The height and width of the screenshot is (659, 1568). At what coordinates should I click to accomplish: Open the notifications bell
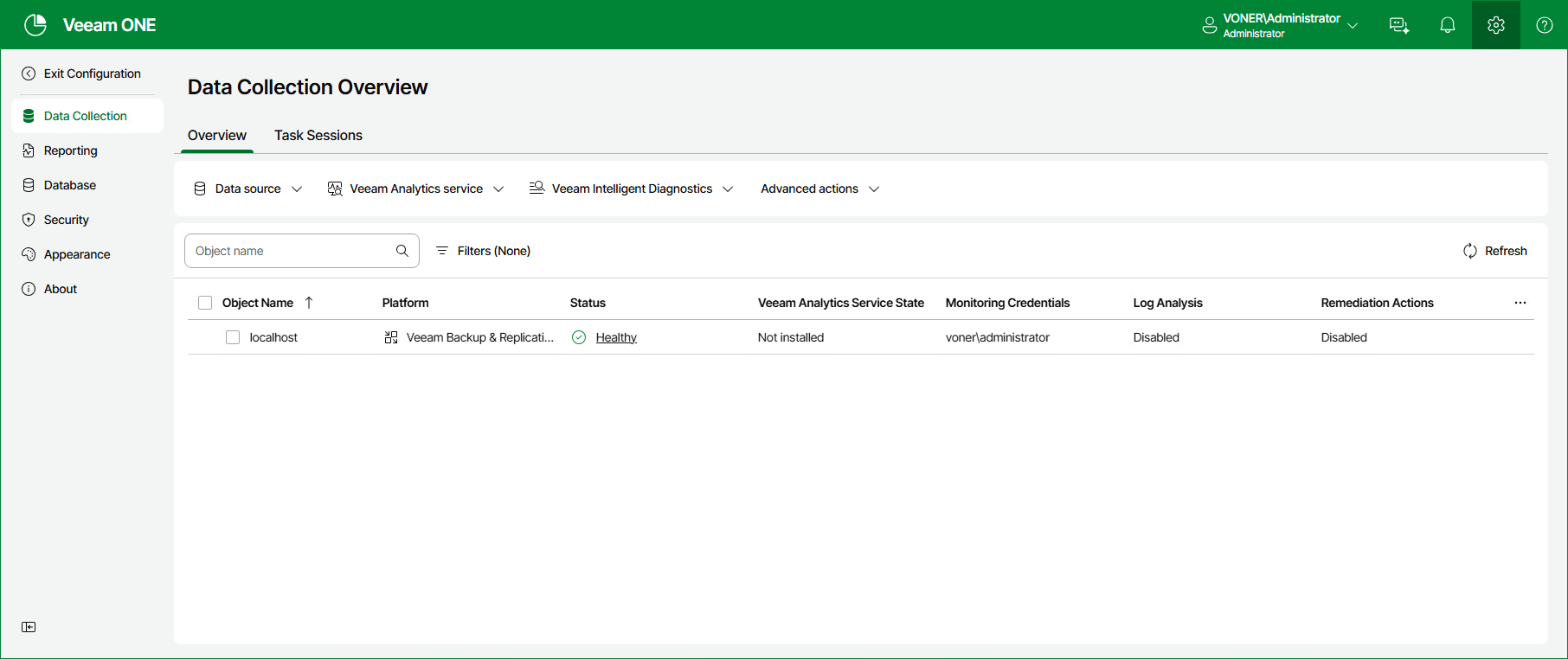(1448, 25)
